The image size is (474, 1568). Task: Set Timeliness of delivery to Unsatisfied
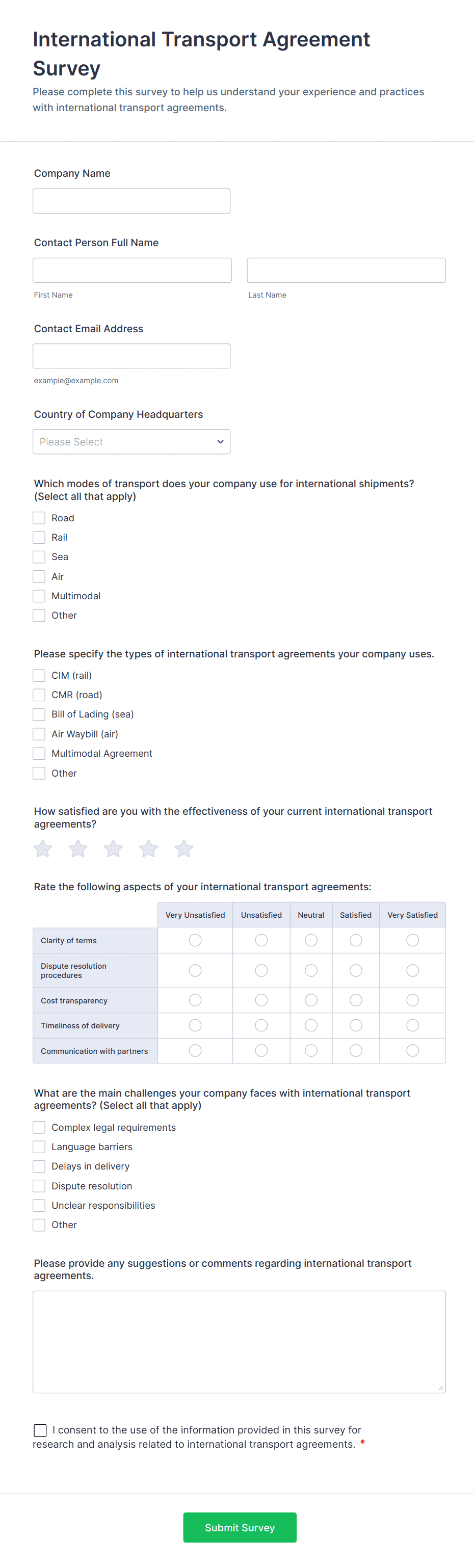click(261, 1026)
